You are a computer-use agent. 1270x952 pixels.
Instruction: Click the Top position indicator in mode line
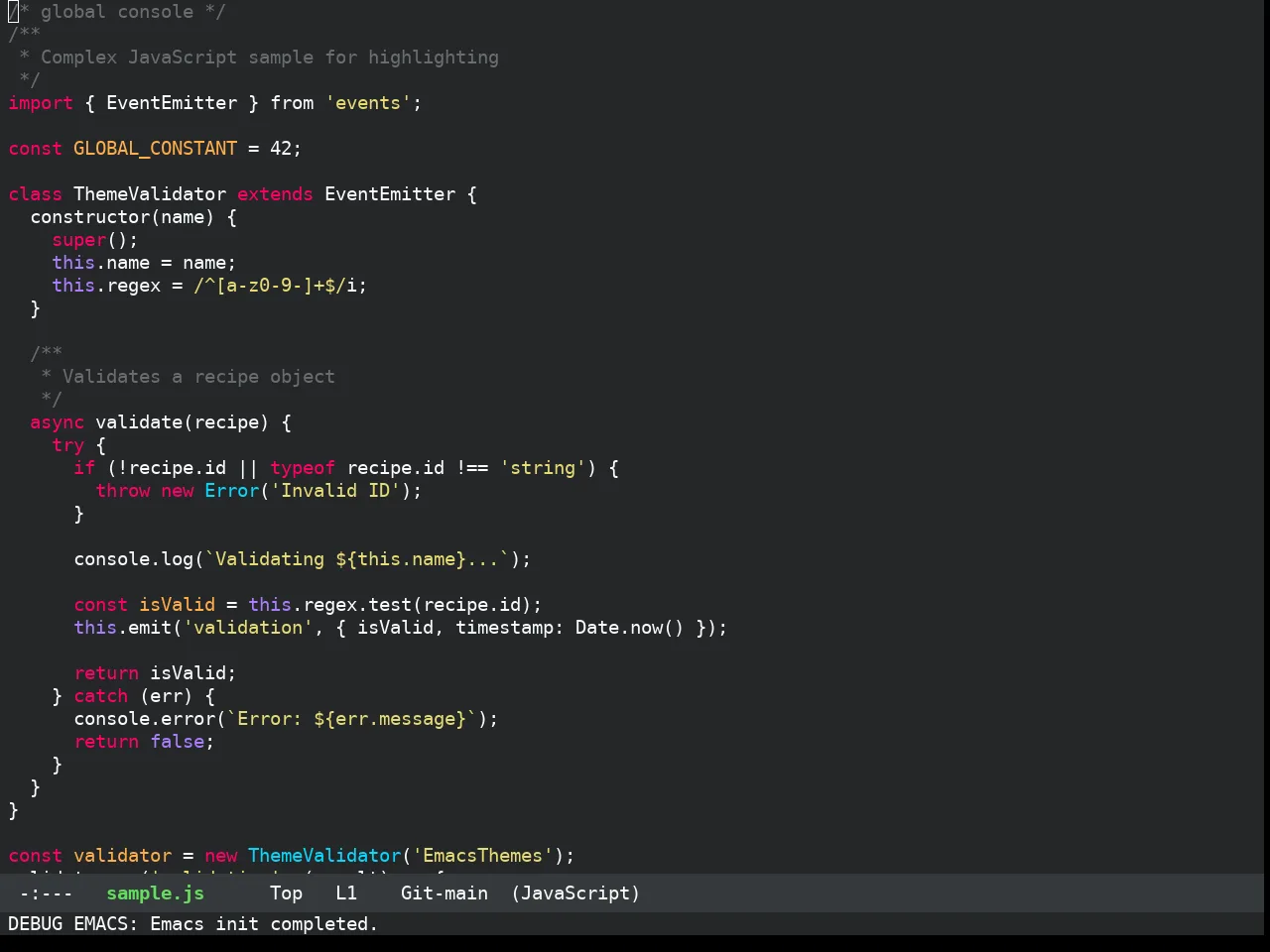pos(286,893)
